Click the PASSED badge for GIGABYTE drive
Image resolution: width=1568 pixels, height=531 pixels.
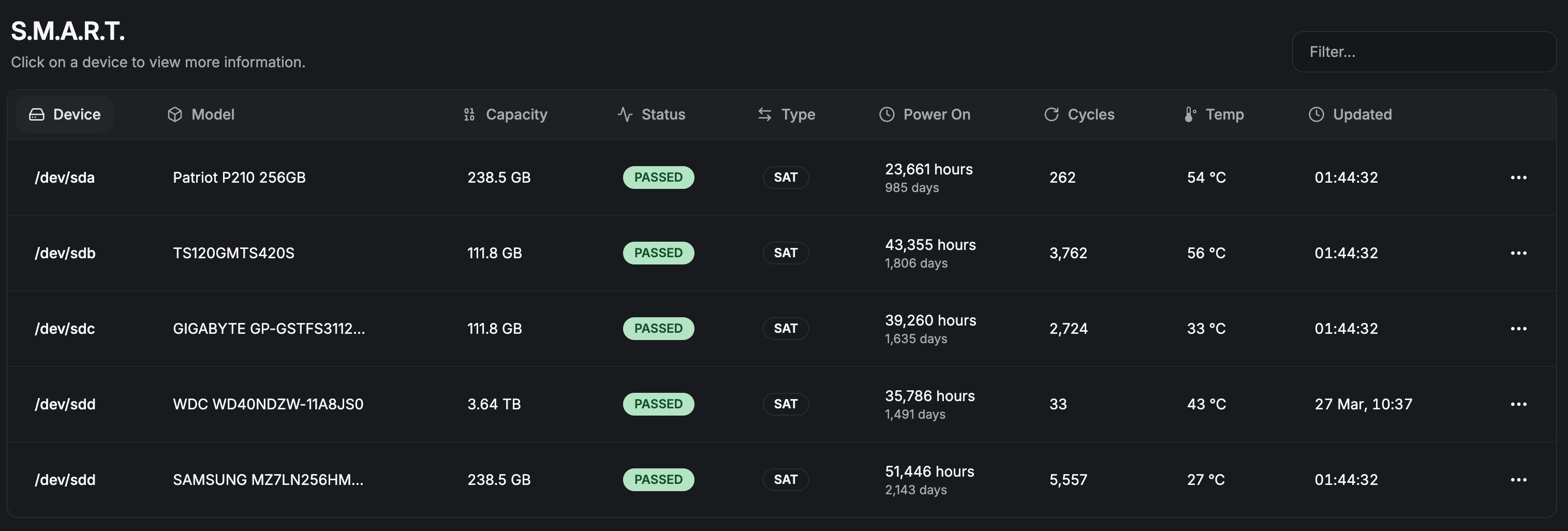pyautogui.click(x=659, y=328)
